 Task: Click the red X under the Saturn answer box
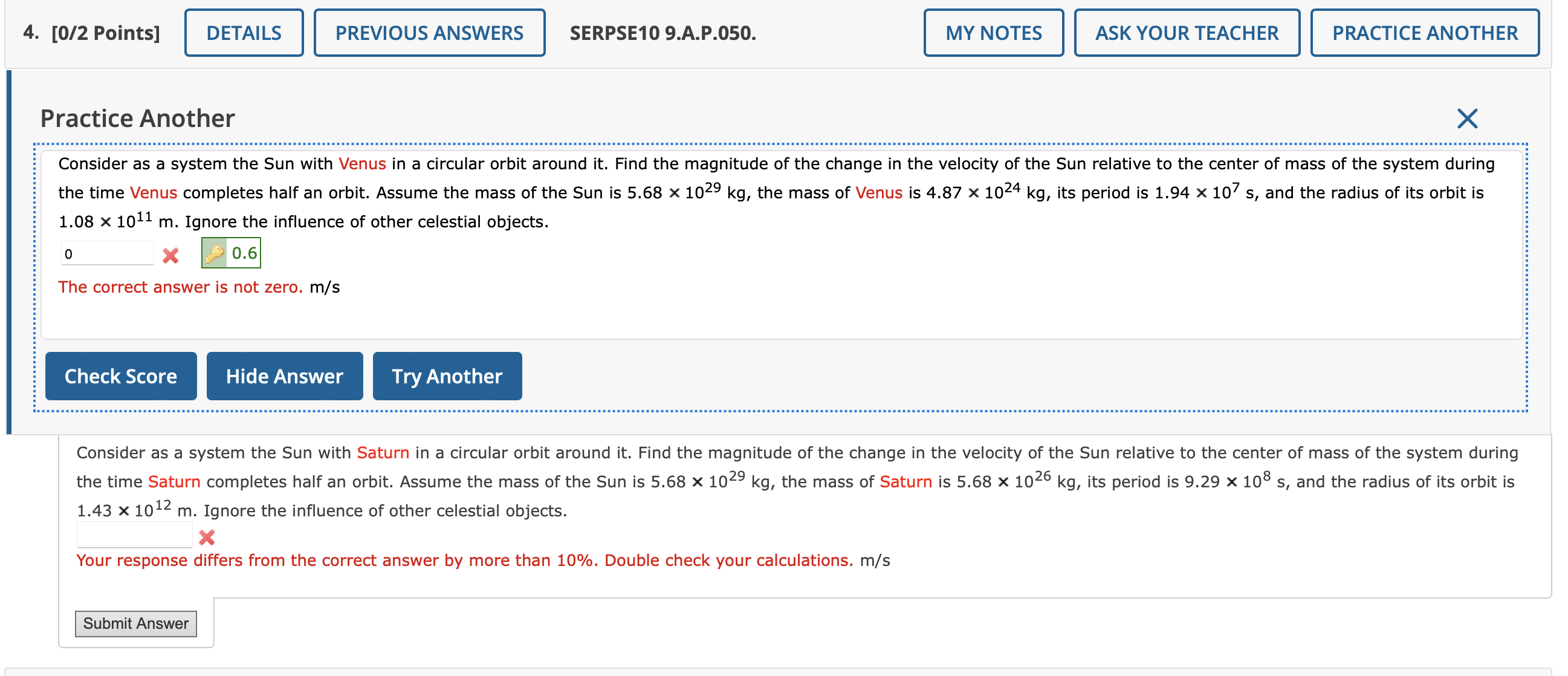click(x=207, y=537)
